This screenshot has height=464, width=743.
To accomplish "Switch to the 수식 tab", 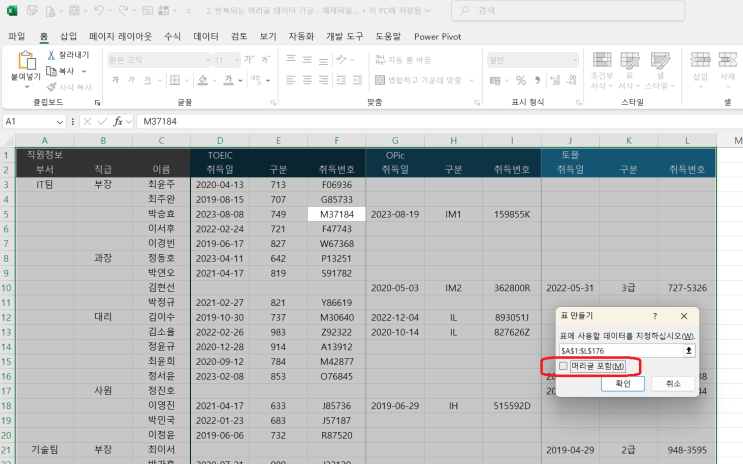I will pyautogui.click(x=172, y=36).
